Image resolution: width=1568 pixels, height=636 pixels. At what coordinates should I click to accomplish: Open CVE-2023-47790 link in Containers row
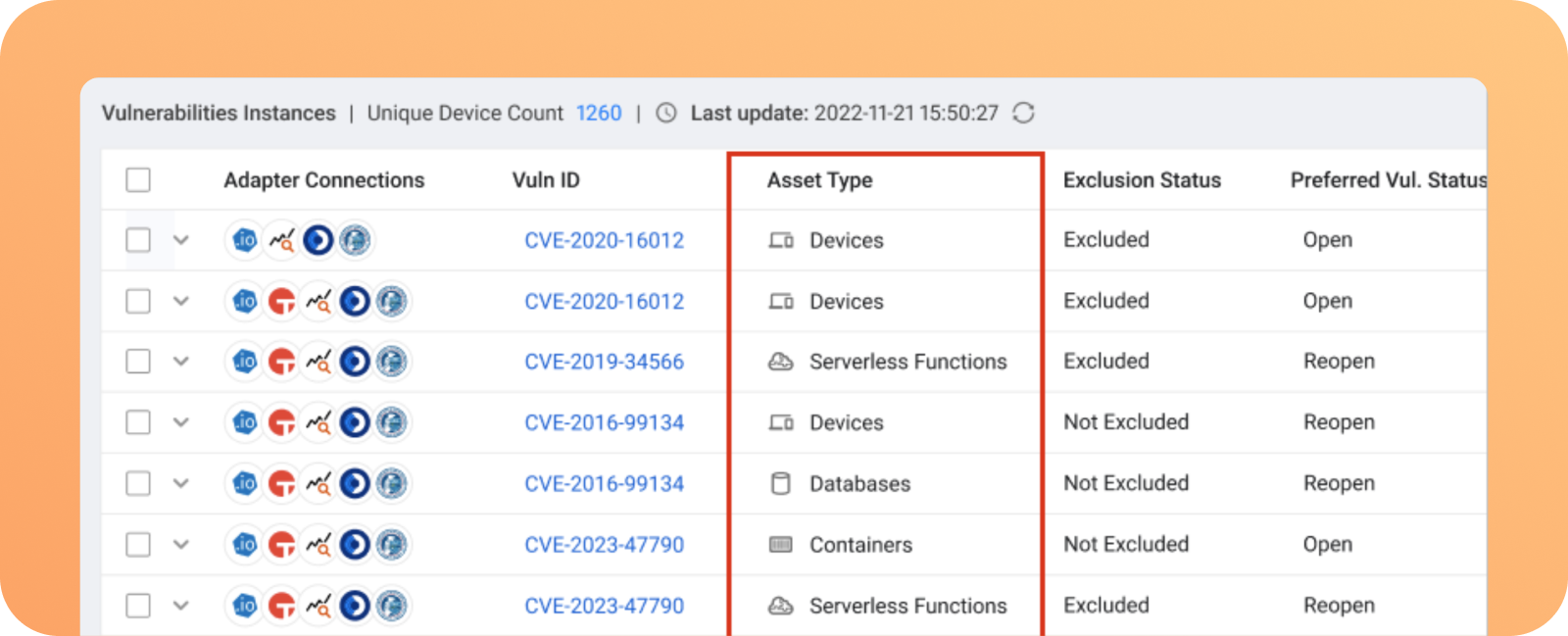coord(605,544)
